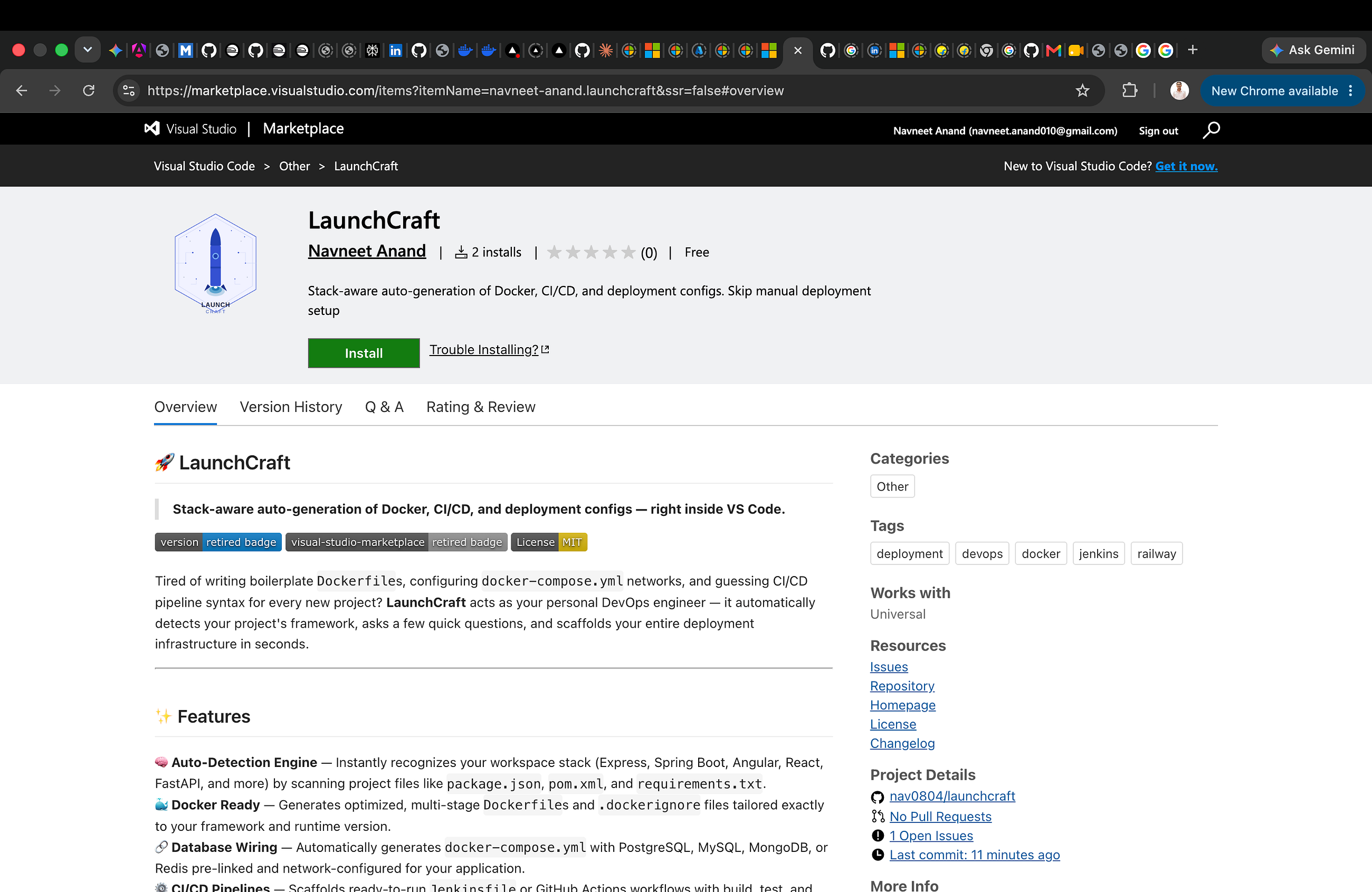Select the railway tag
Viewport: 1372px width, 892px height.
click(x=1156, y=554)
